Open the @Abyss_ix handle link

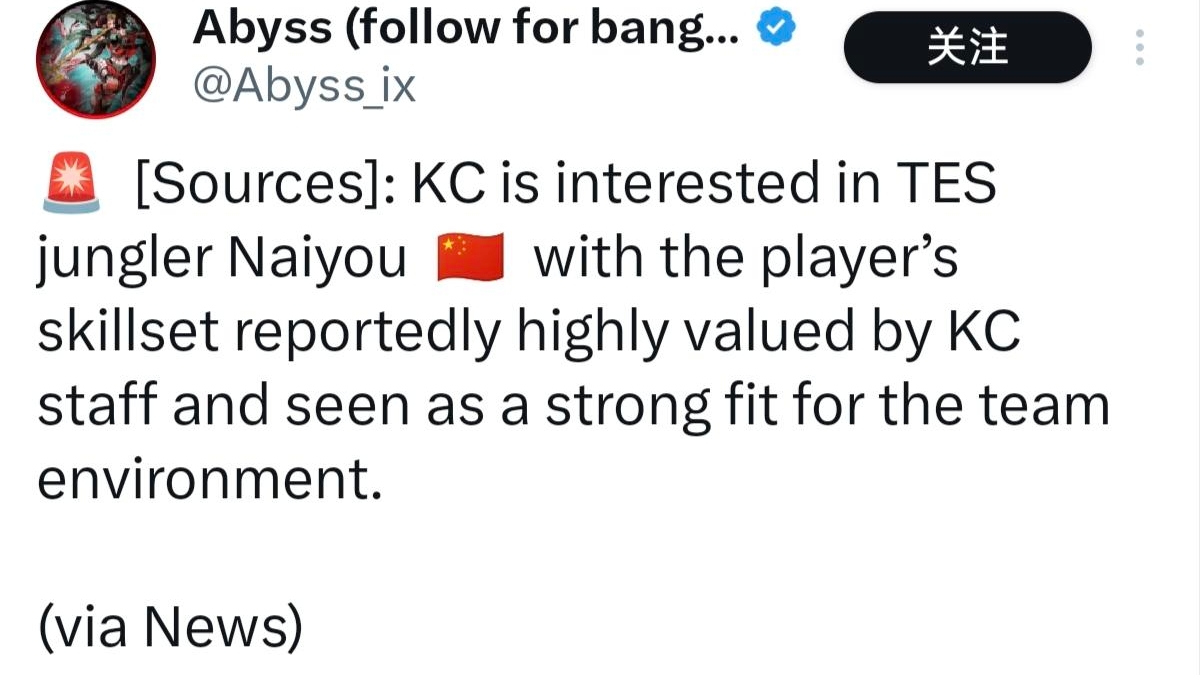[x=303, y=88]
